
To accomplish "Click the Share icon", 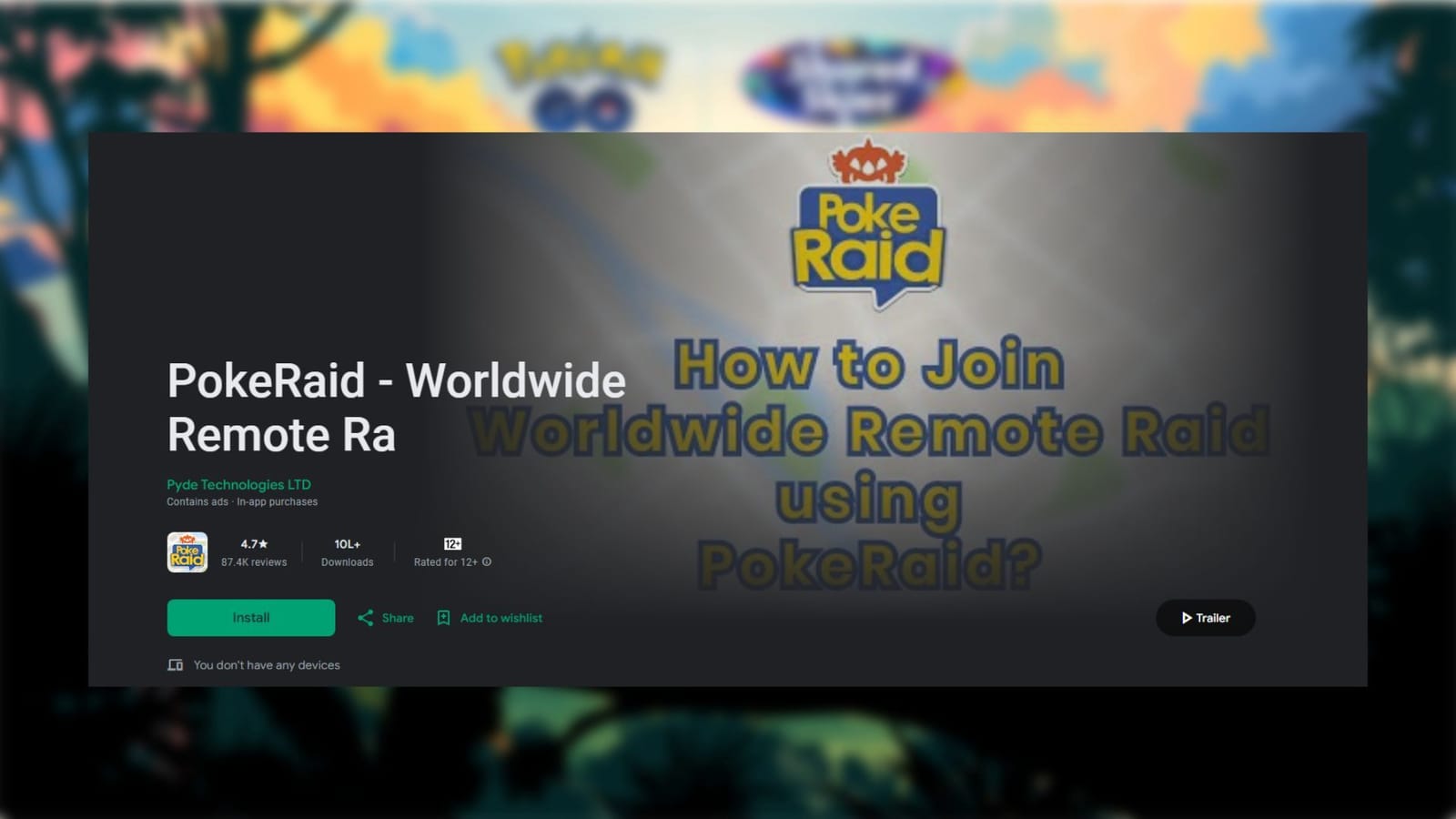I will 366,618.
